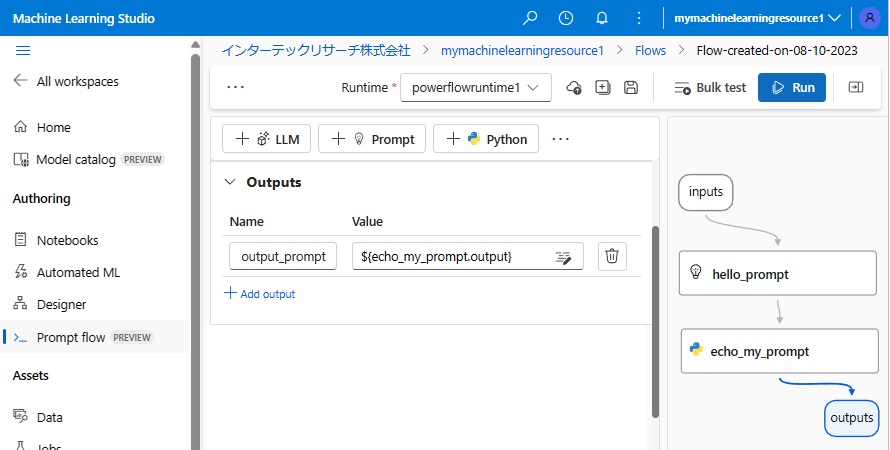Open user account avatar
890x450 pixels.
pos(870,18)
